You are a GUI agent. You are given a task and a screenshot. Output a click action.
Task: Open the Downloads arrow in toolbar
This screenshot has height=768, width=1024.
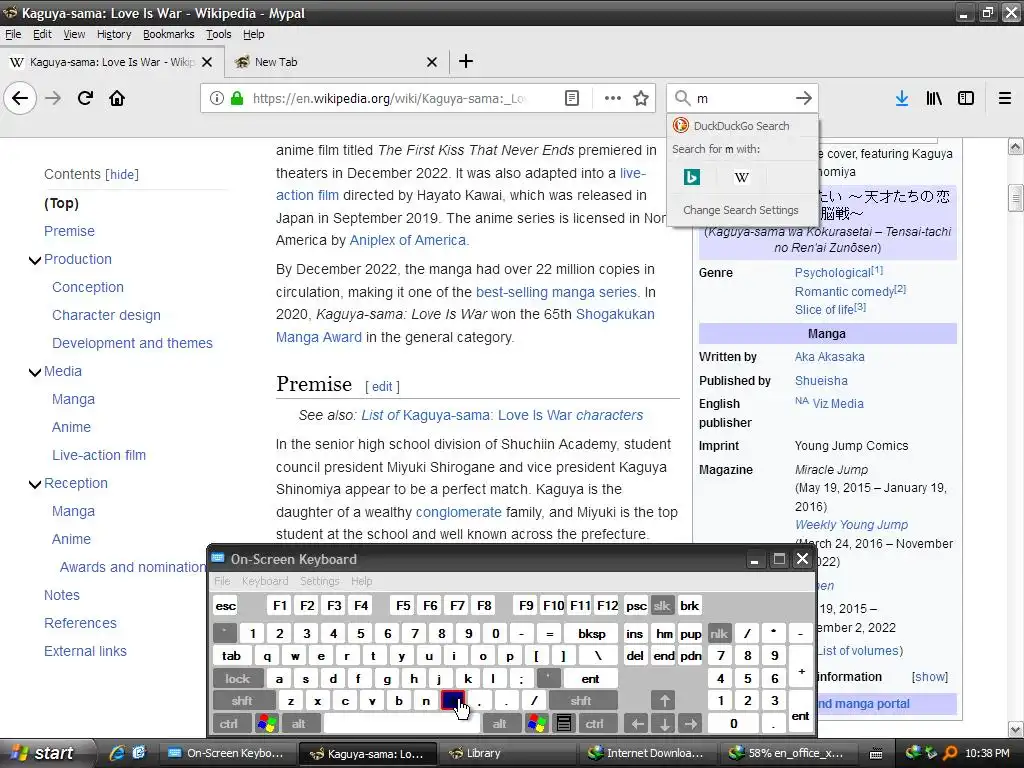pos(902,99)
